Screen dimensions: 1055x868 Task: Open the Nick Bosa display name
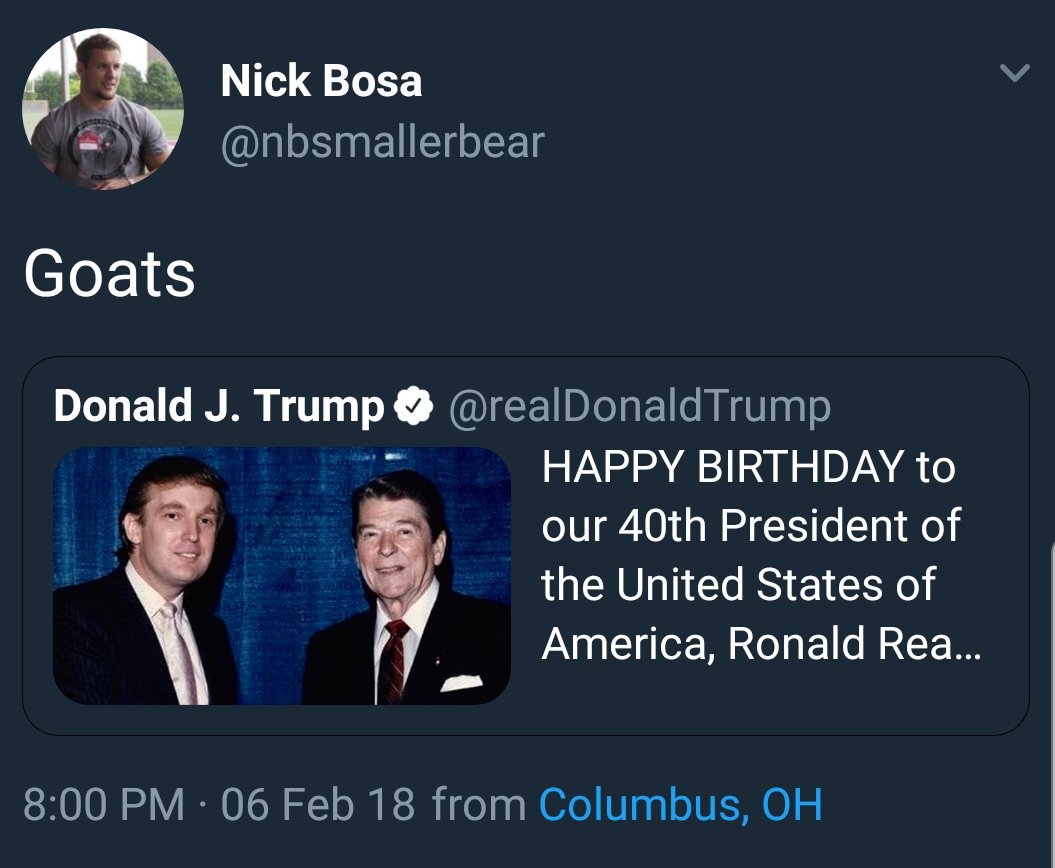click(321, 81)
